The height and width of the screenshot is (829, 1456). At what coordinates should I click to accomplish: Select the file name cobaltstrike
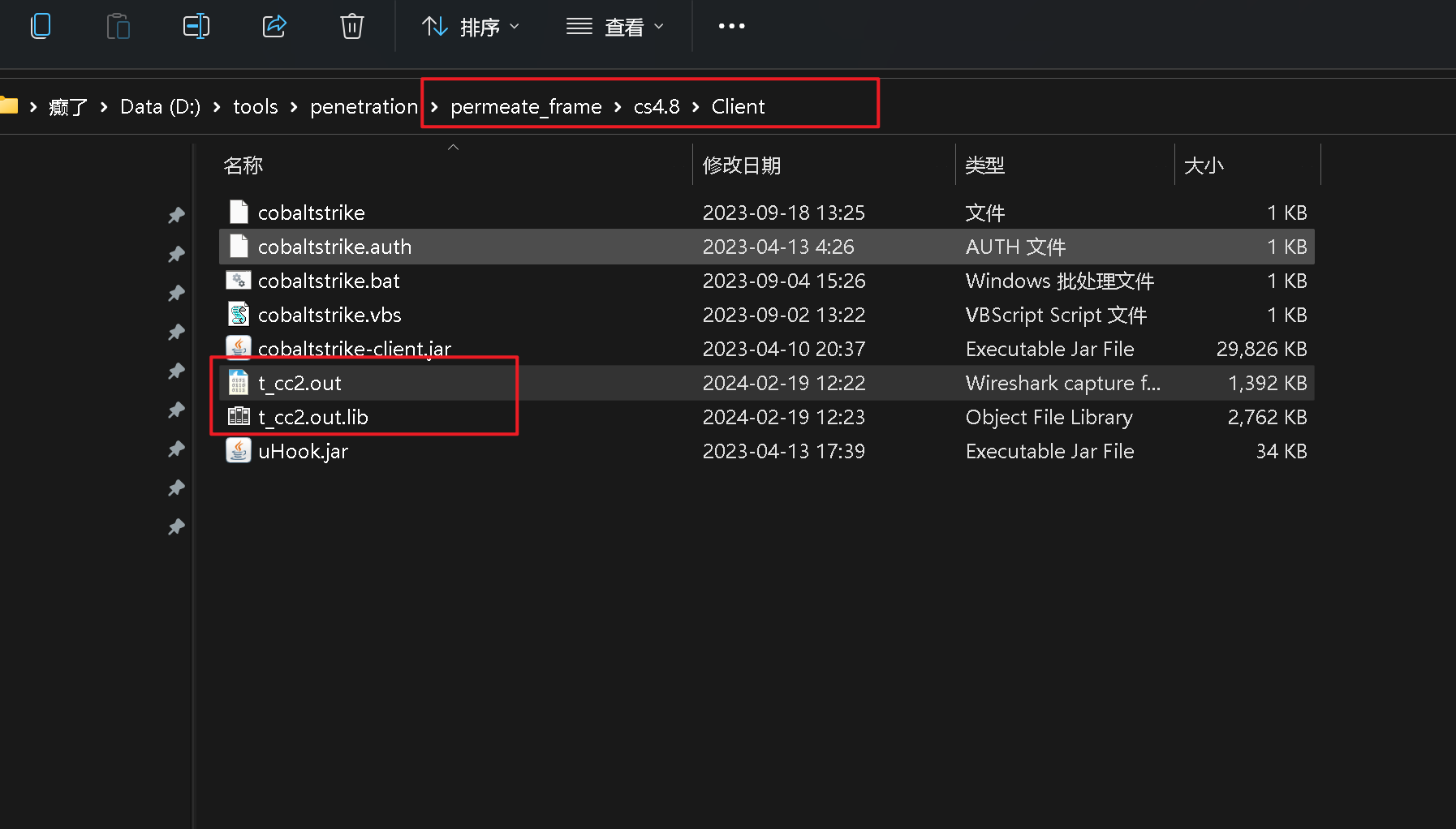pyautogui.click(x=312, y=213)
